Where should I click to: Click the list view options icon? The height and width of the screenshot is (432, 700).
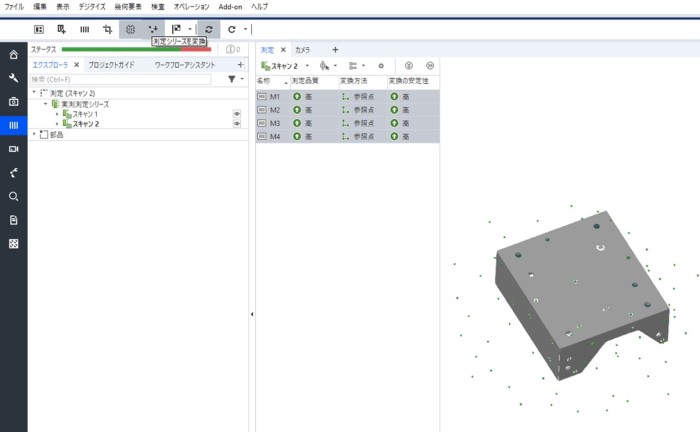[x=353, y=66]
